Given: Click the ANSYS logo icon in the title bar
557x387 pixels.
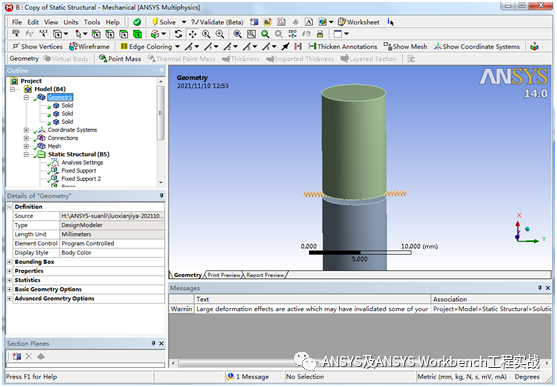Looking at the screenshot, I should point(10,7).
